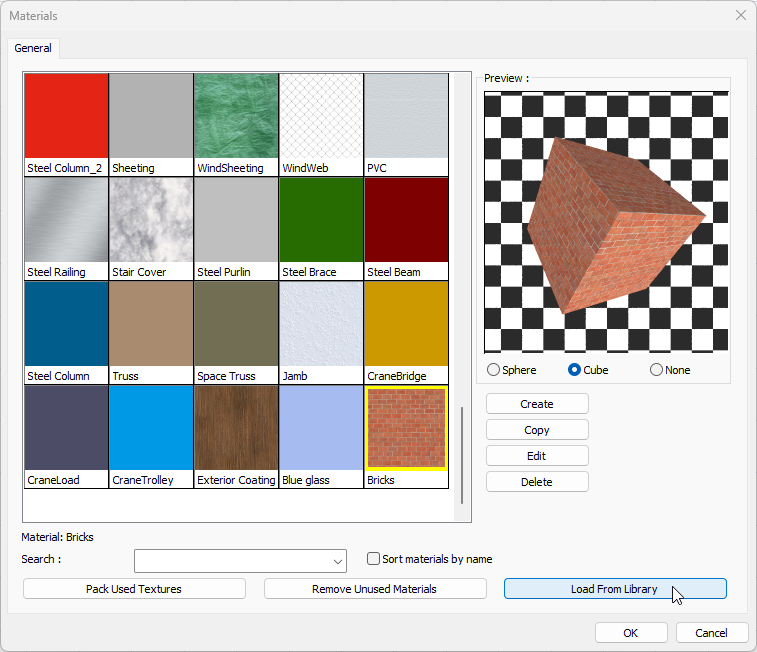Choose the Blue glass material

pyautogui.click(x=321, y=429)
